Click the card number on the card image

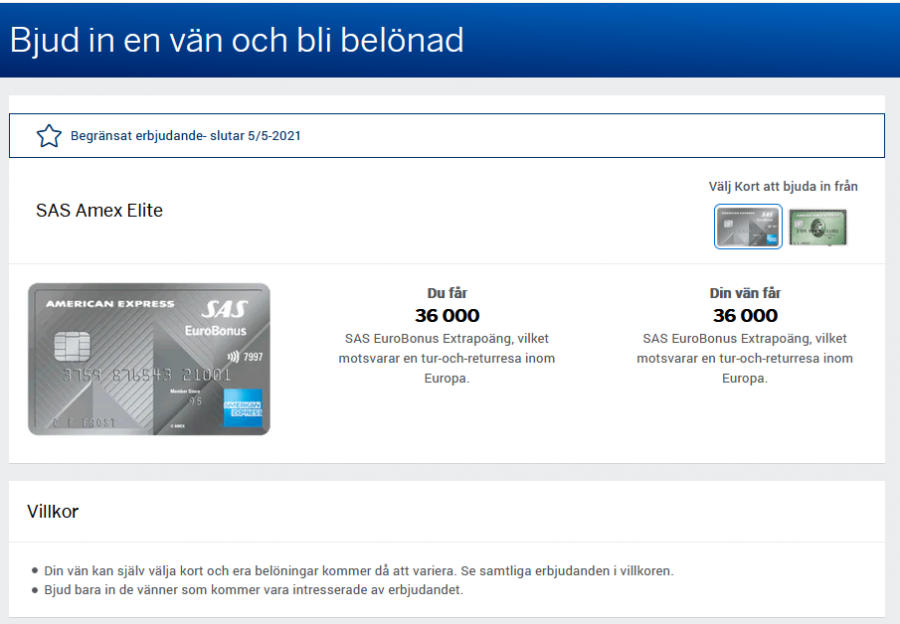pos(146,376)
